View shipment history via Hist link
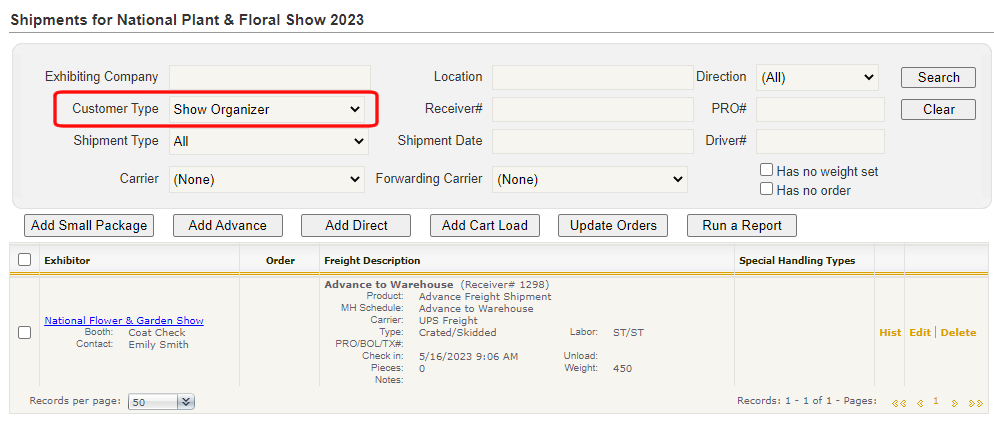 coord(889,333)
